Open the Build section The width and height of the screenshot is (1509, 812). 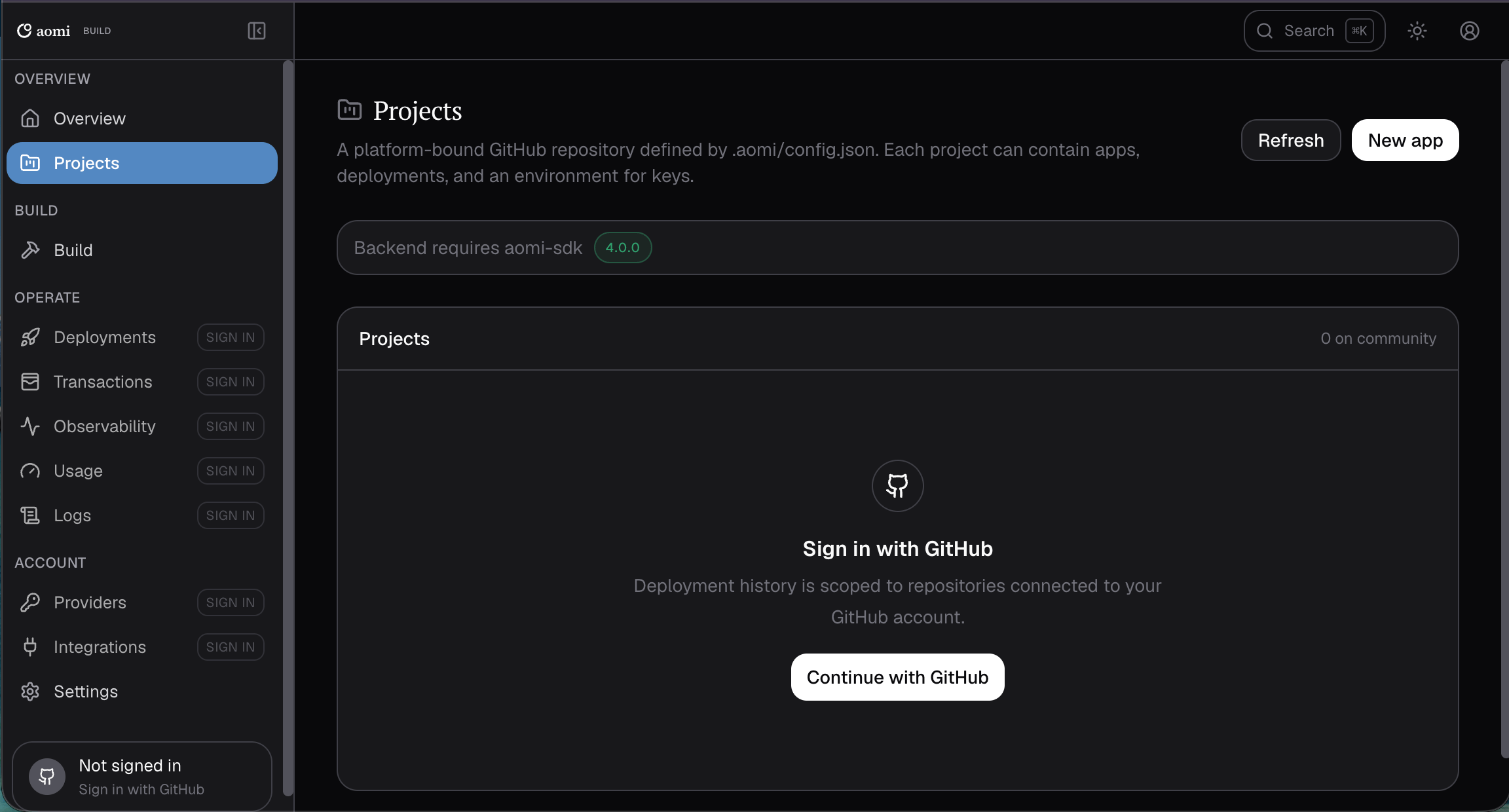pos(142,250)
